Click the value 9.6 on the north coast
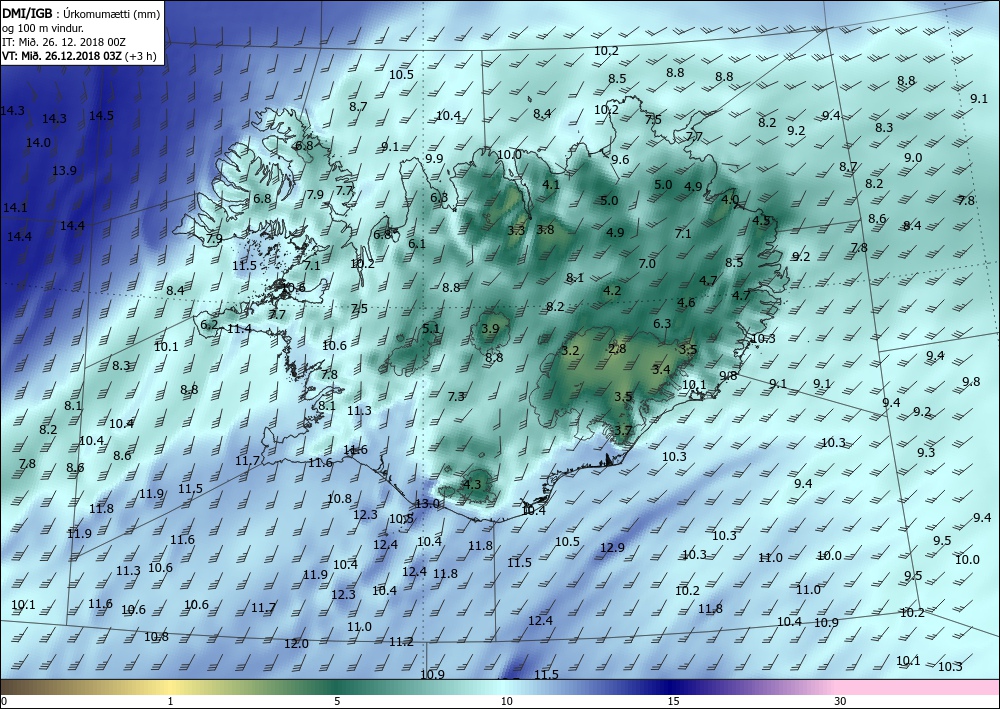 [620, 159]
